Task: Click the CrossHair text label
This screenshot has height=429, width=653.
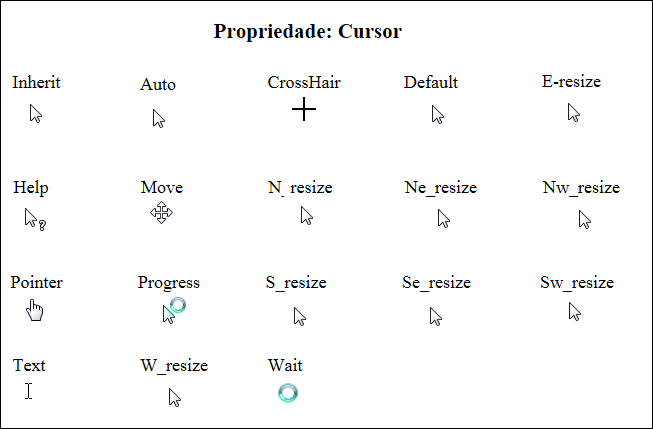Action: coord(304,82)
